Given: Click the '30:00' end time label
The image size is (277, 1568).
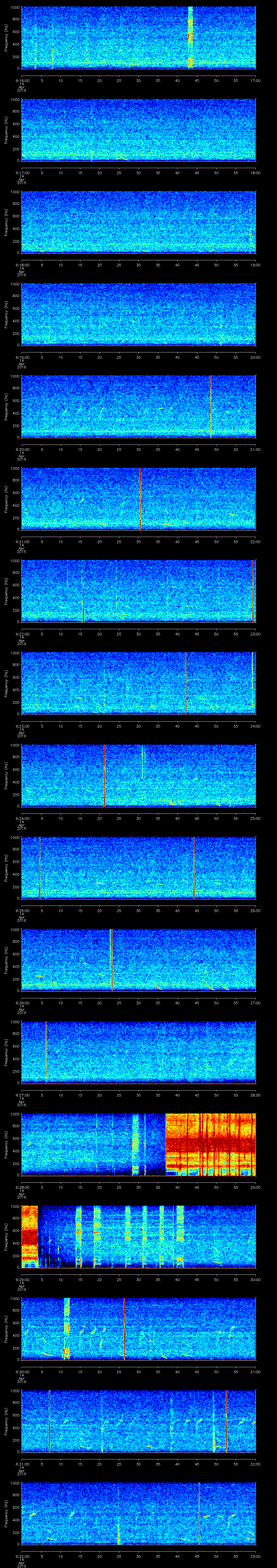Looking at the screenshot, I should pos(255,1279).
